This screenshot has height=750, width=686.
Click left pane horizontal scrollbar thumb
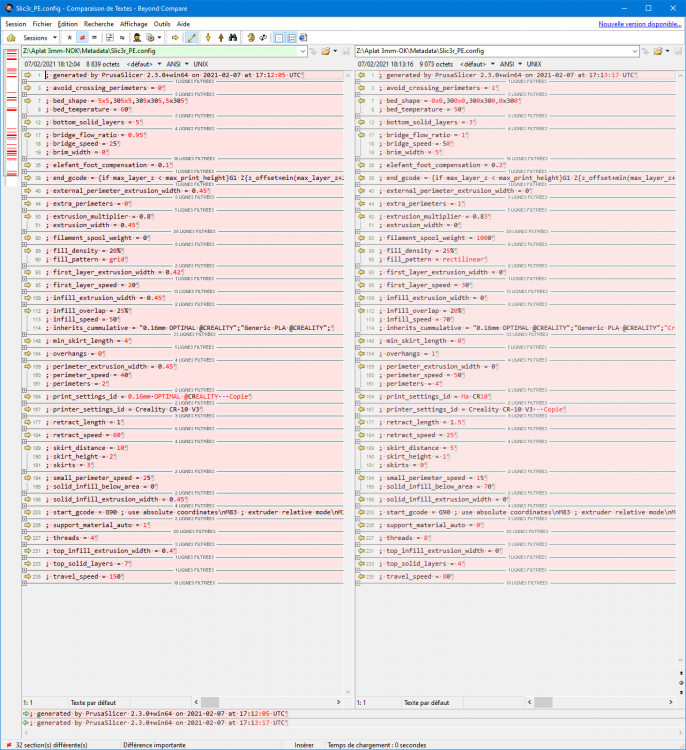pyautogui.click(x=210, y=702)
